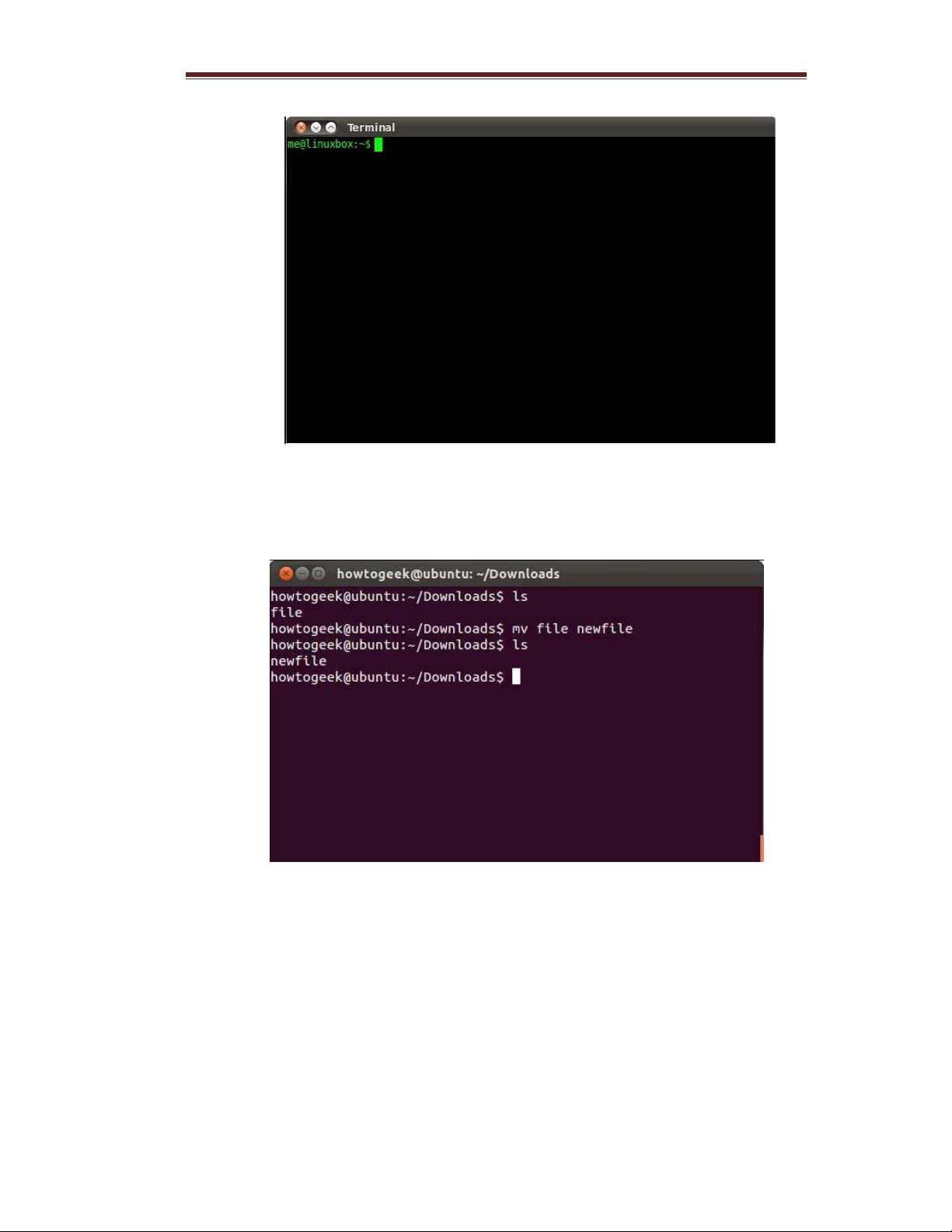
Task: Close the me@linuxbox Terminal window
Action: [x=302, y=127]
